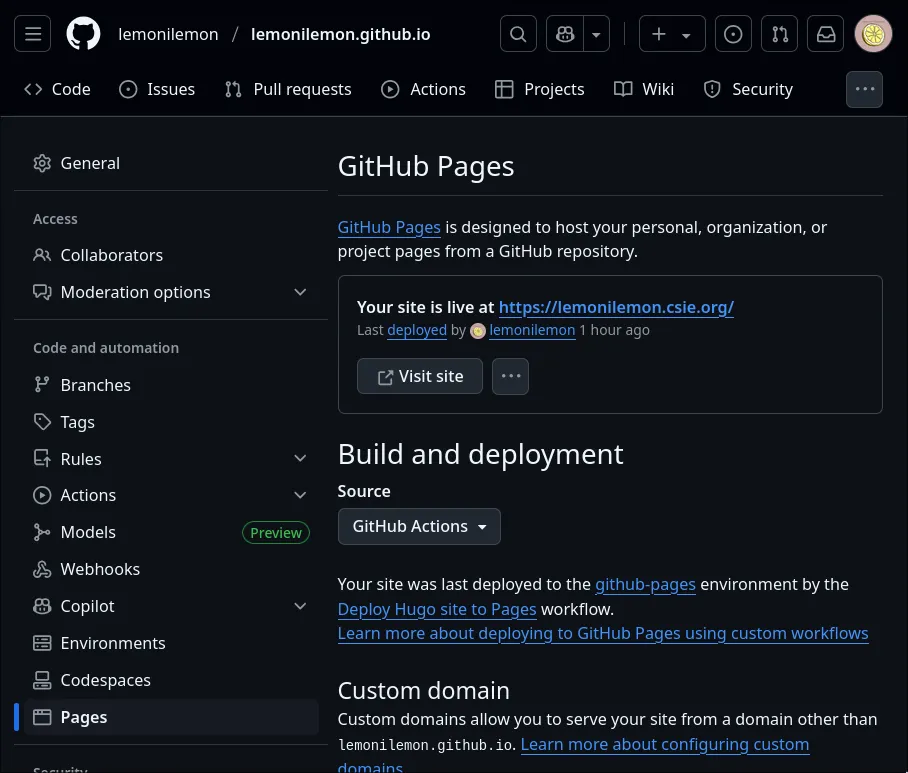The height and width of the screenshot is (773, 908).
Task: Switch to the Actions repository tab
Action: click(423, 89)
